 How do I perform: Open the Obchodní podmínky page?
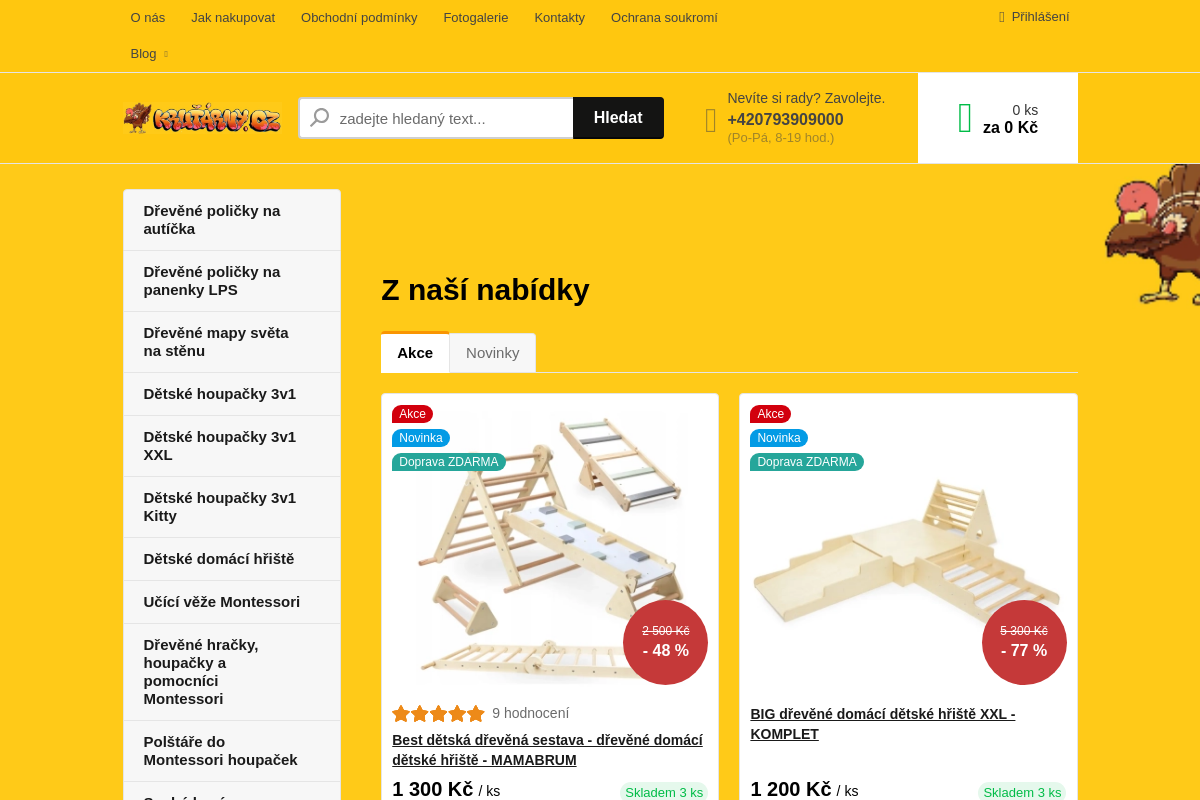(x=359, y=17)
